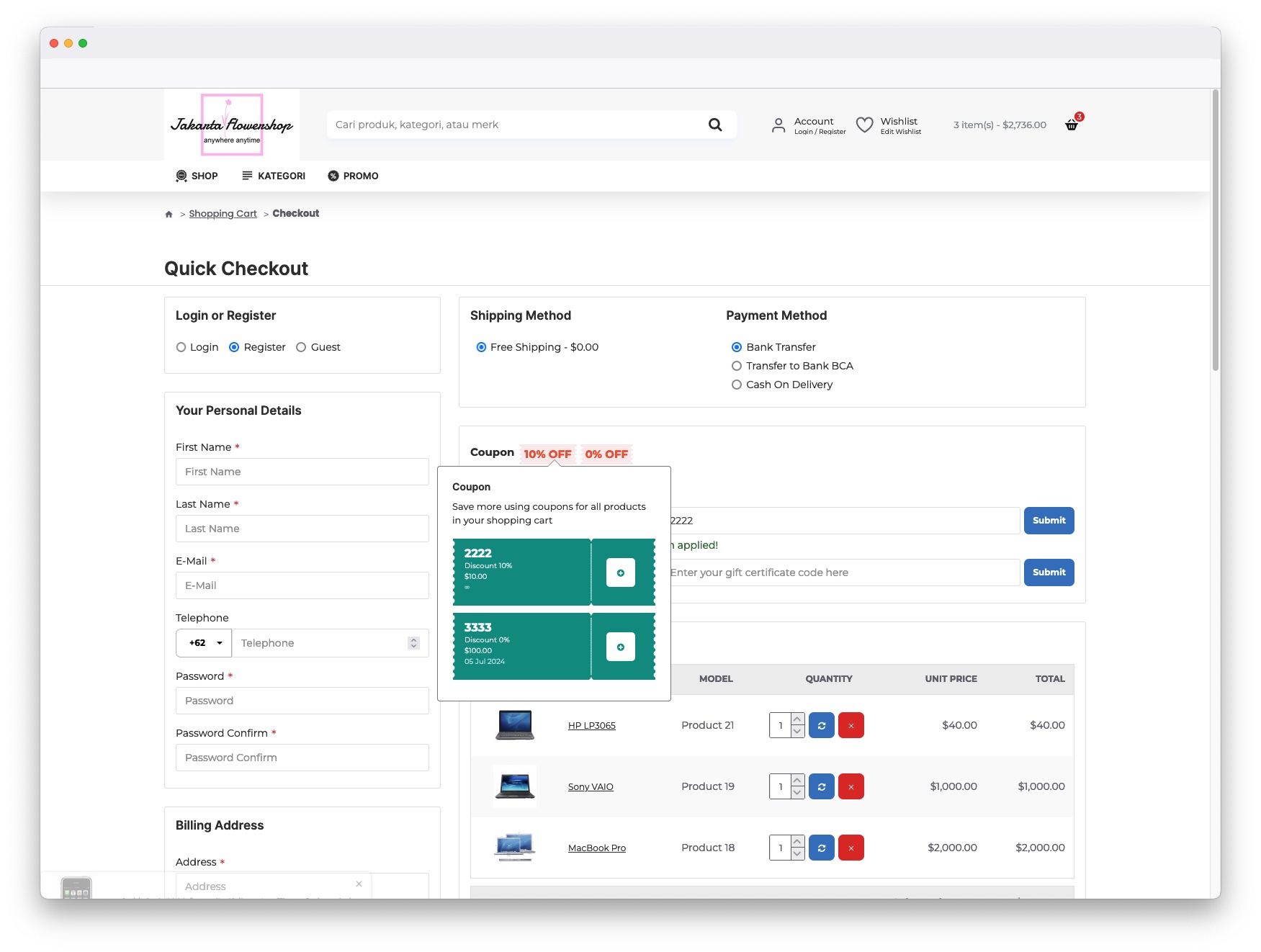Update HP LP3065 quantity via refresh icon
The image size is (1261, 952).
click(x=821, y=725)
